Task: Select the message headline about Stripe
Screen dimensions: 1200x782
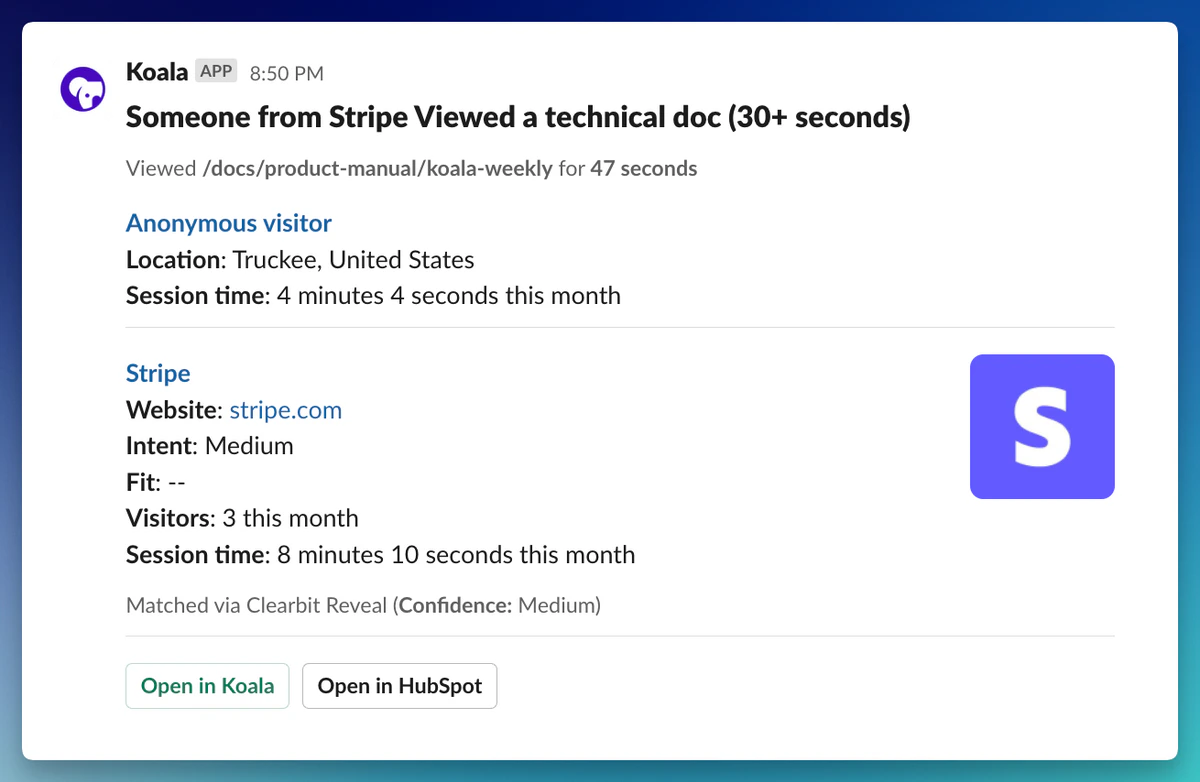Action: pyautogui.click(x=518, y=117)
